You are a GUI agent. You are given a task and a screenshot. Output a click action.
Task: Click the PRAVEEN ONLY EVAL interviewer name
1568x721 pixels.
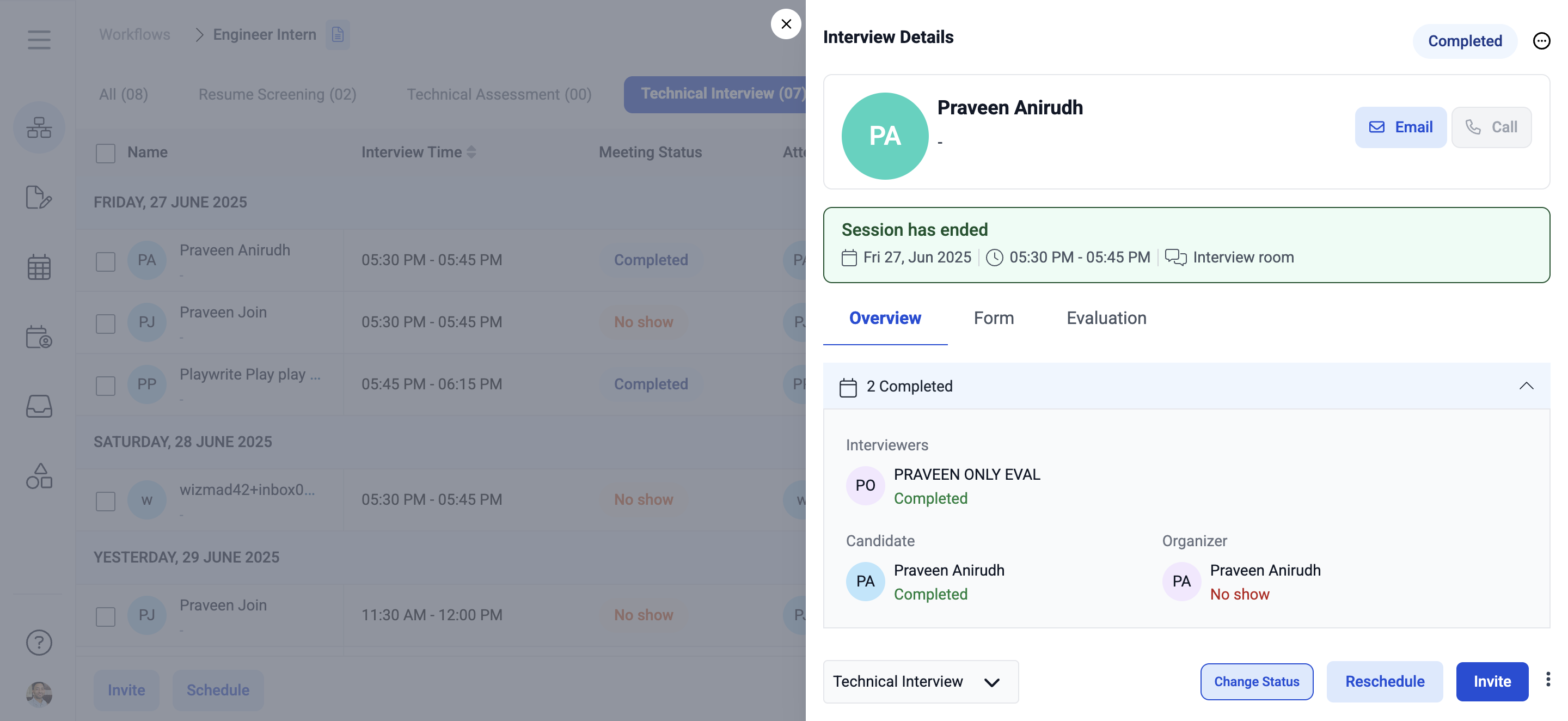pyautogui.click(x=966, y=474)
